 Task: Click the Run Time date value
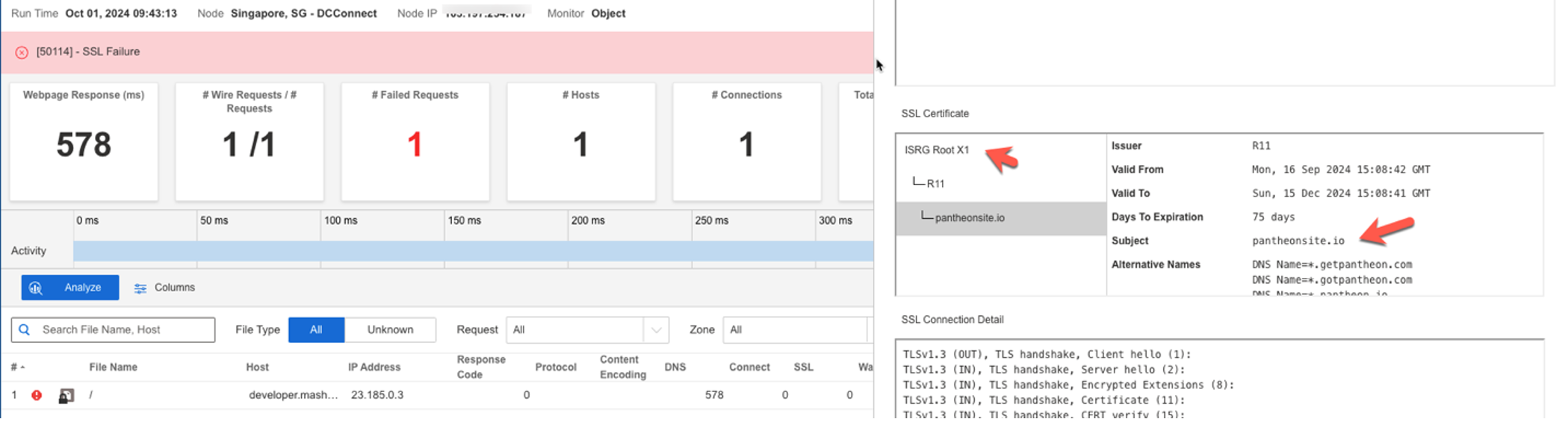(121, 13)
